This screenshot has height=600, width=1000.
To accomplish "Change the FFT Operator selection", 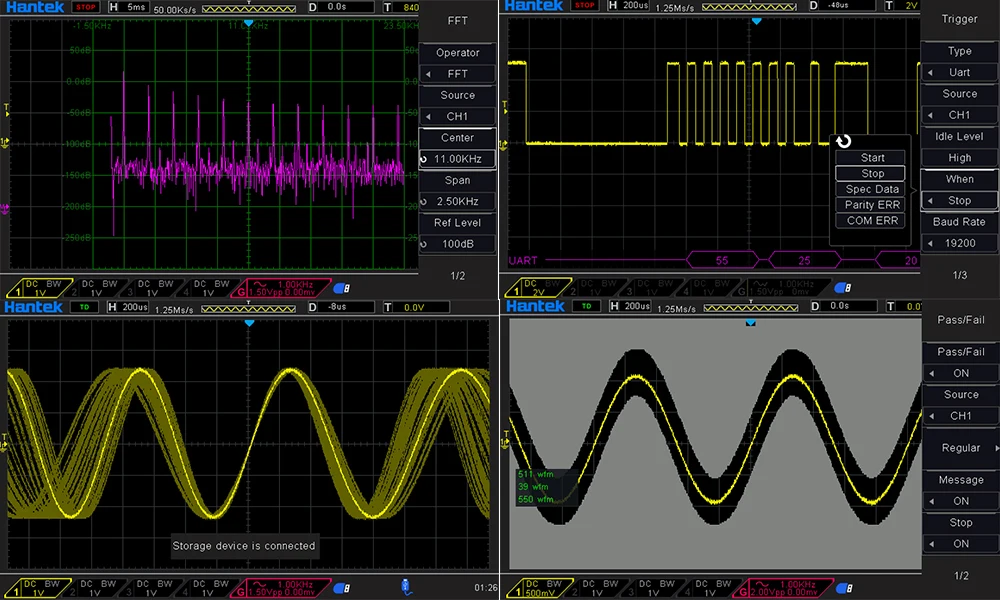I will [x=457, y=74].
